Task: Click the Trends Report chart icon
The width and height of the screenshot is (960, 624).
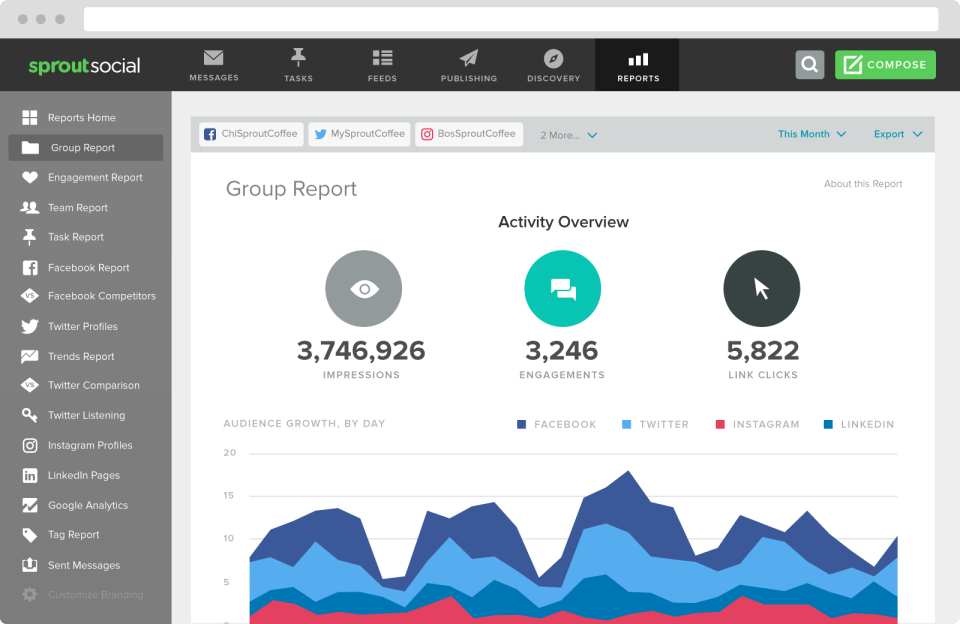Action: [29, 356]
